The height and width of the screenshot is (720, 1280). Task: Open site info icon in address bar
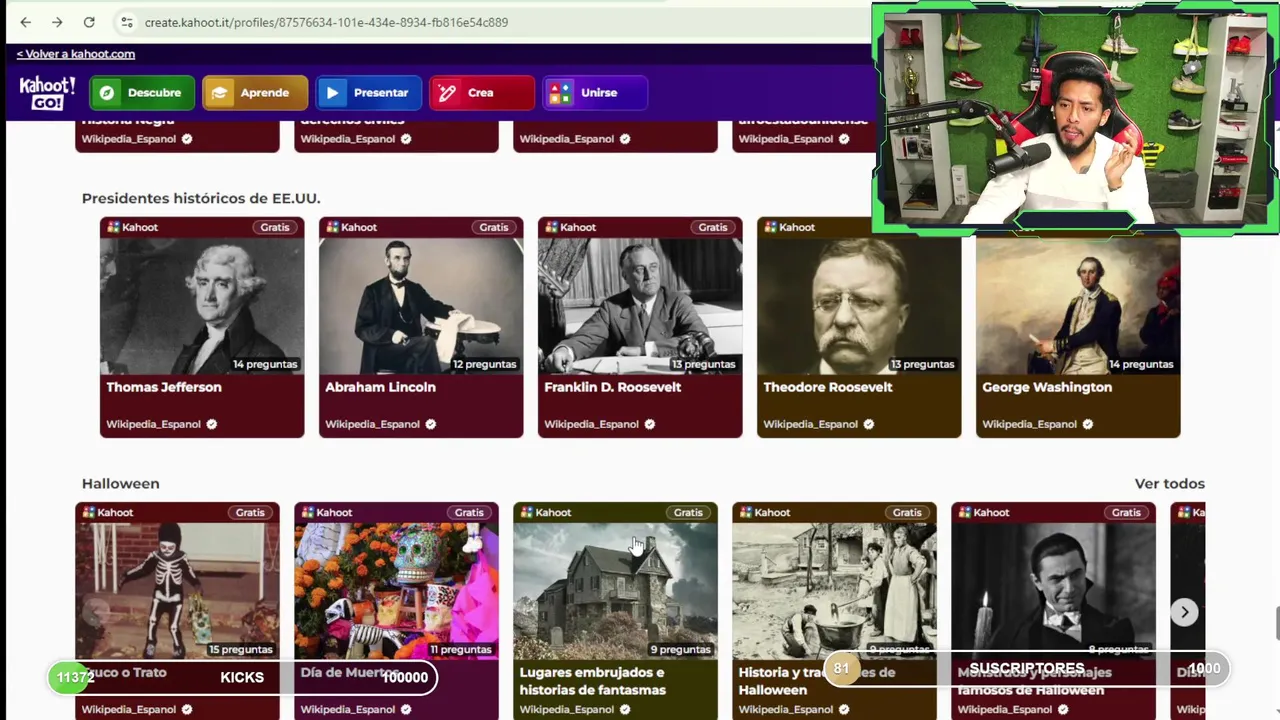pyautogui.click(x=126, y=22)
